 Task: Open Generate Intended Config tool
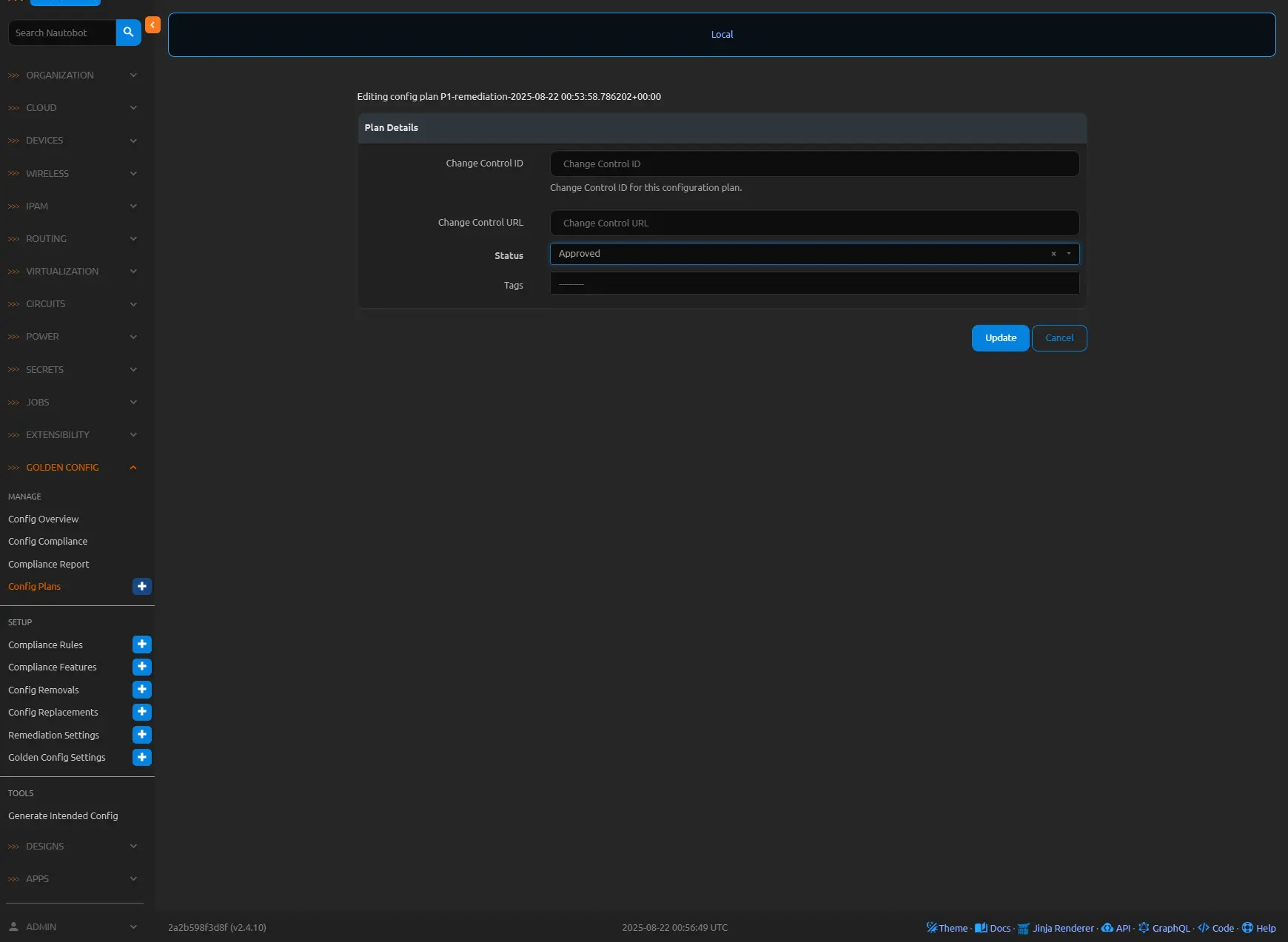coord(63,816)
